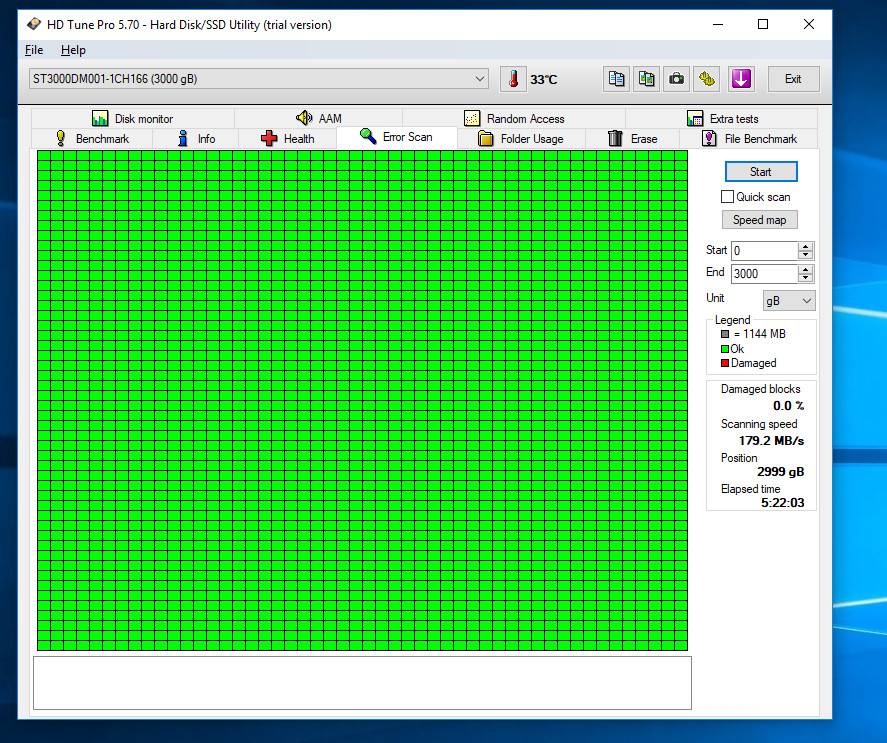Click the 0.0 % damaged blocks value
The width and height of the screenshot is (887, 743).
[789, 406]
